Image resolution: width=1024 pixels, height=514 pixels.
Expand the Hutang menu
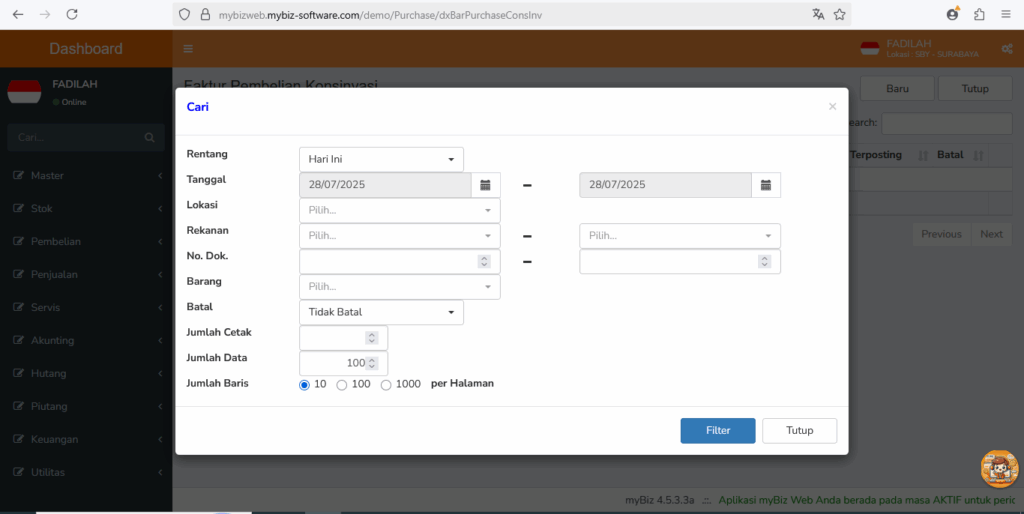pos(86,374)
